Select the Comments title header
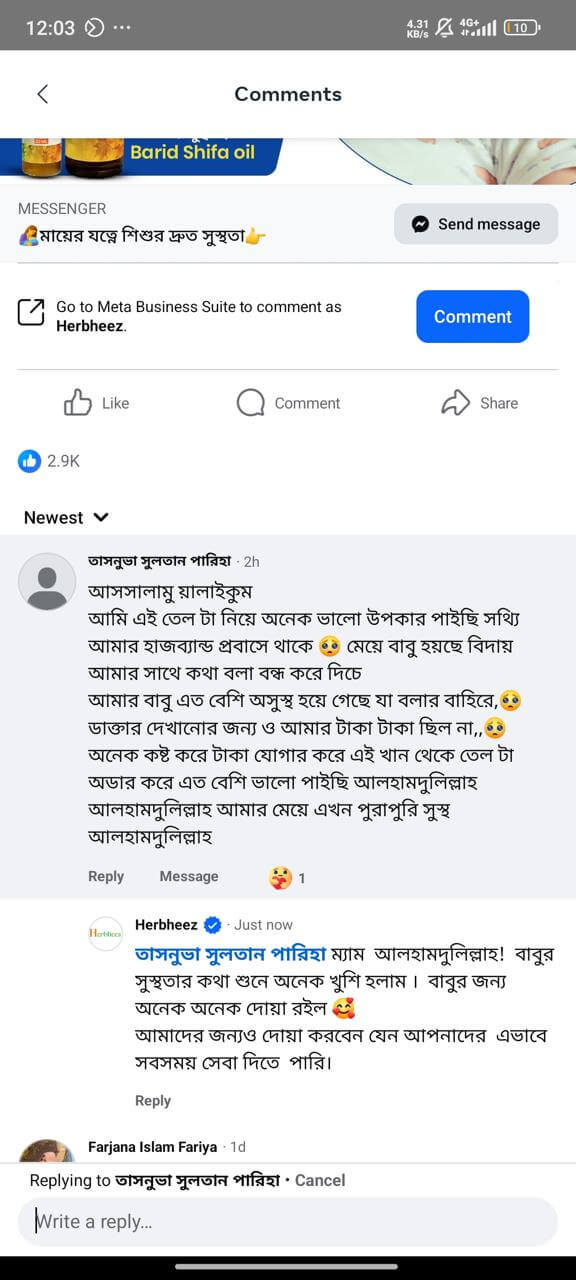 point(288,93)
